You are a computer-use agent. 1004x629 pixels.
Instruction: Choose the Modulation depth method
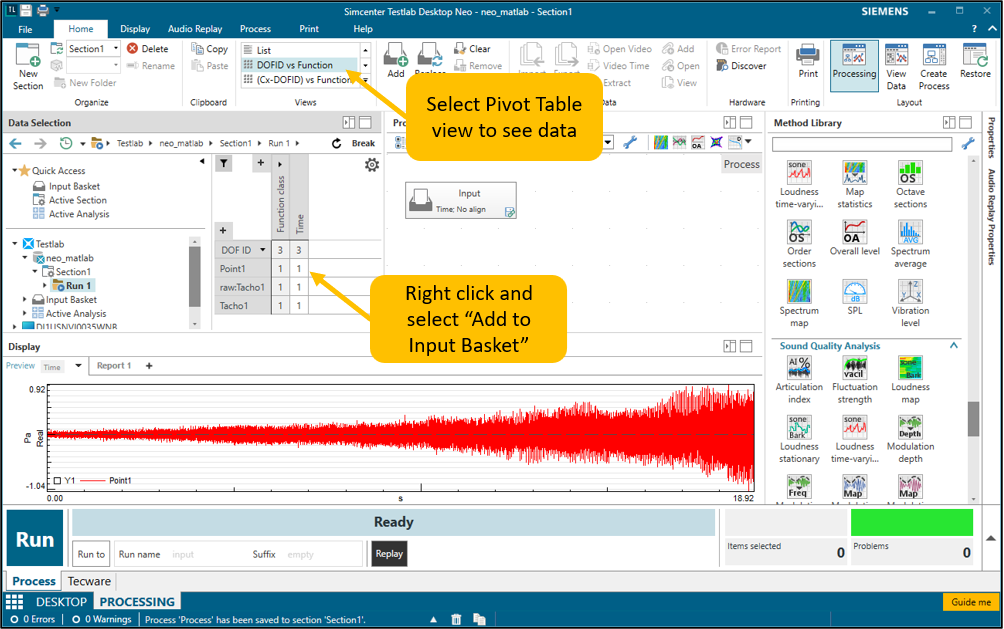click(x=910, y=439)
